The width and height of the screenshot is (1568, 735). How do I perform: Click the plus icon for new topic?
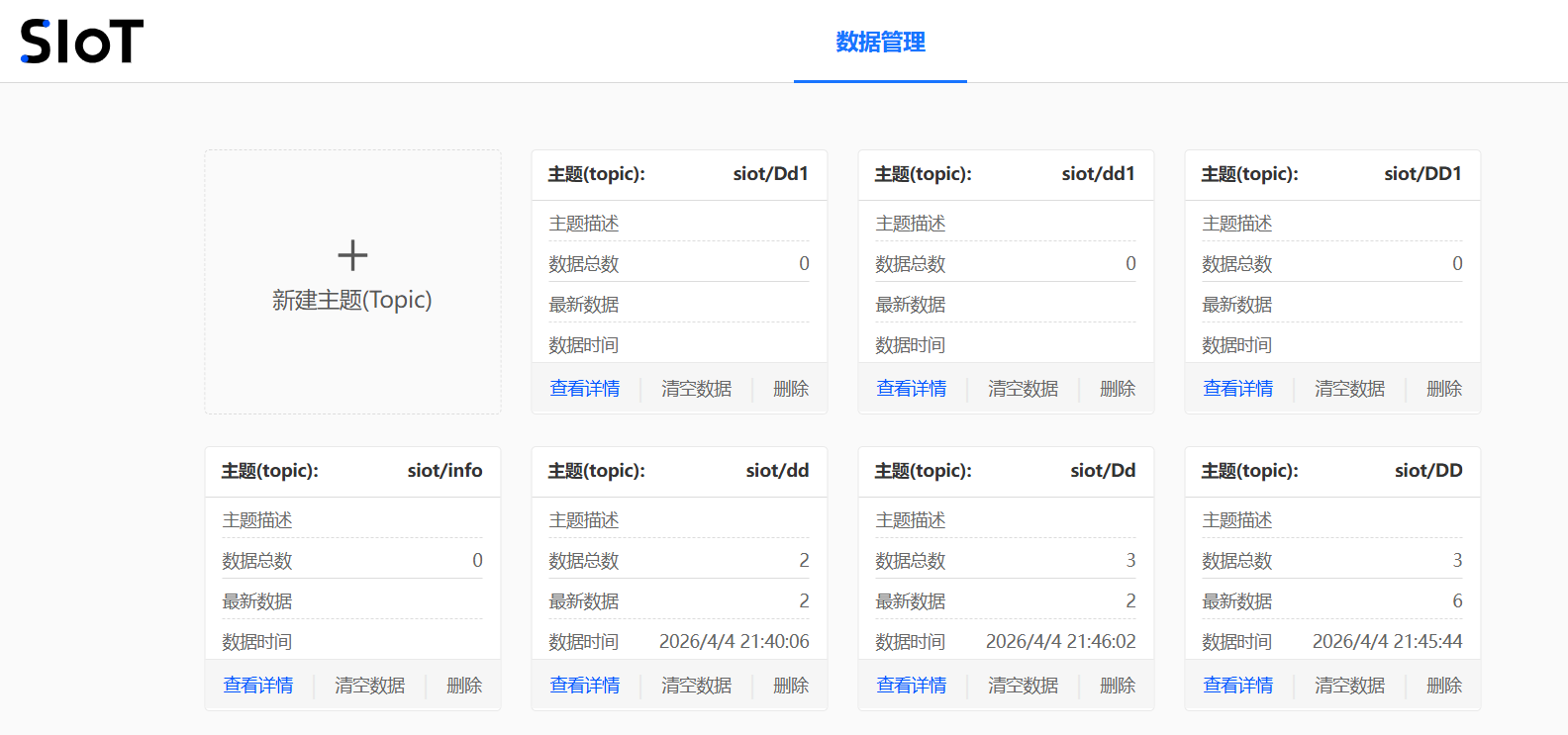click(352, 255)
